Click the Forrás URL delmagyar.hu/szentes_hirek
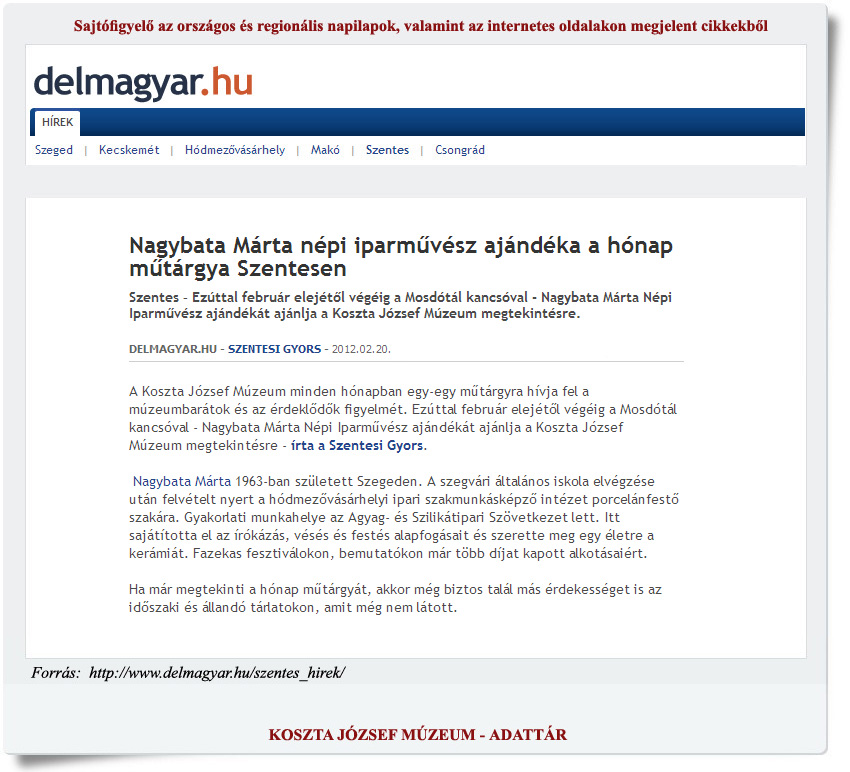Image resolution: width=850 pixels, height=772 pixels. [x=217, y=673]
